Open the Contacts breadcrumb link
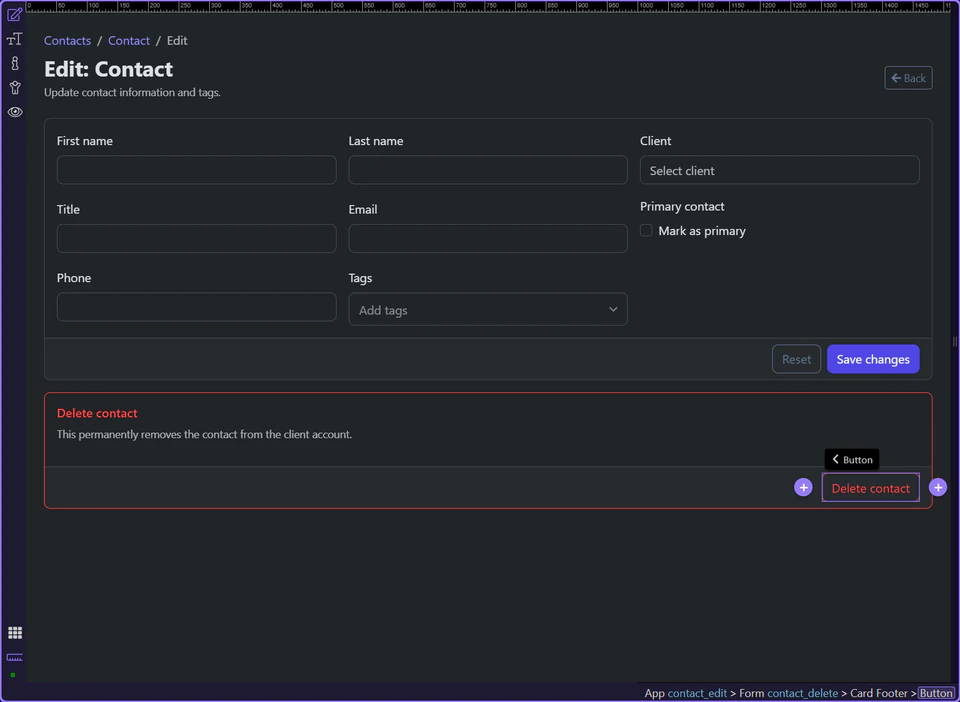The width and height of the screenshot is (960, 702). [67, 40]
